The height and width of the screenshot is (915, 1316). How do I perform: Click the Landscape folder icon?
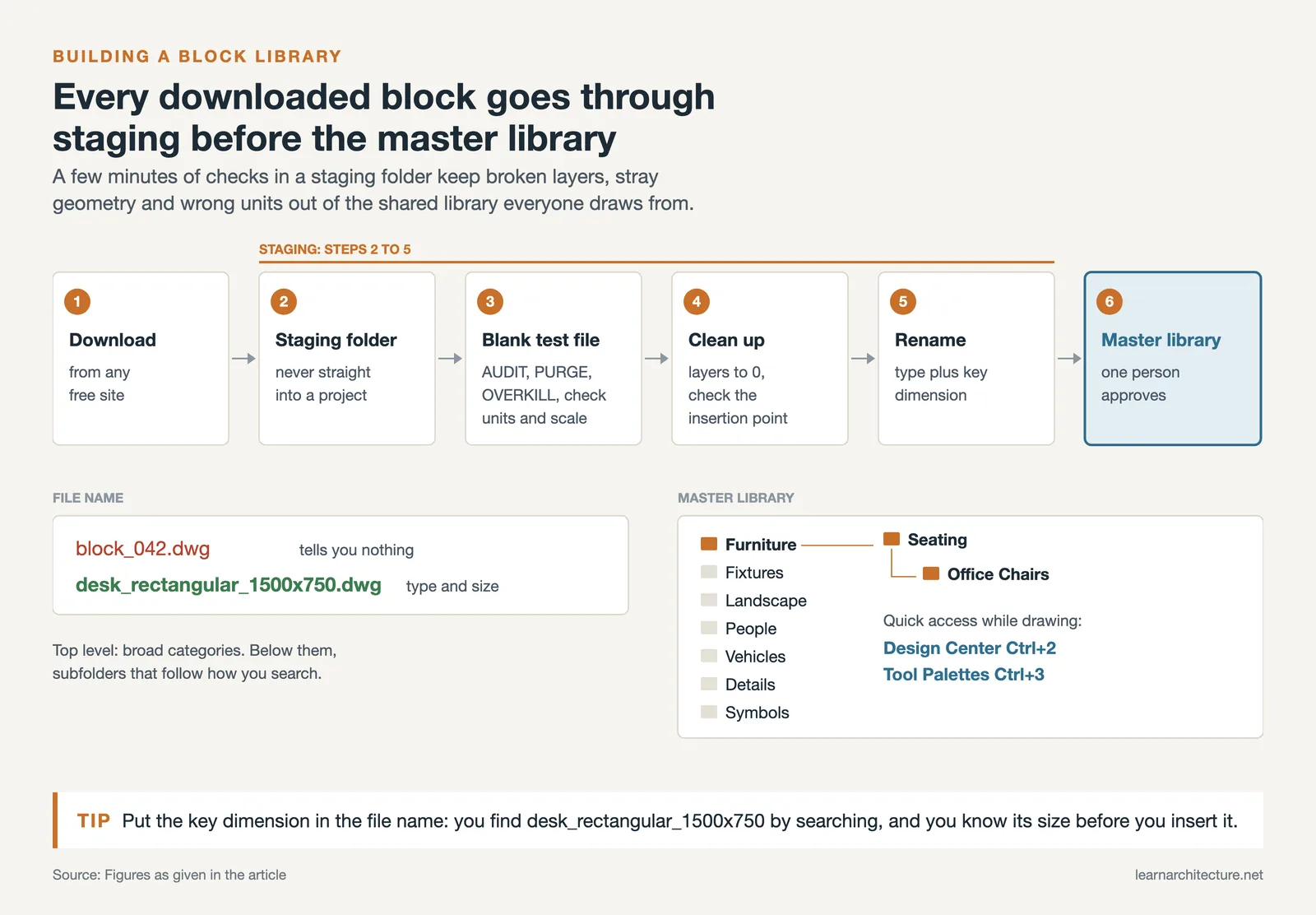click(709, 600)
